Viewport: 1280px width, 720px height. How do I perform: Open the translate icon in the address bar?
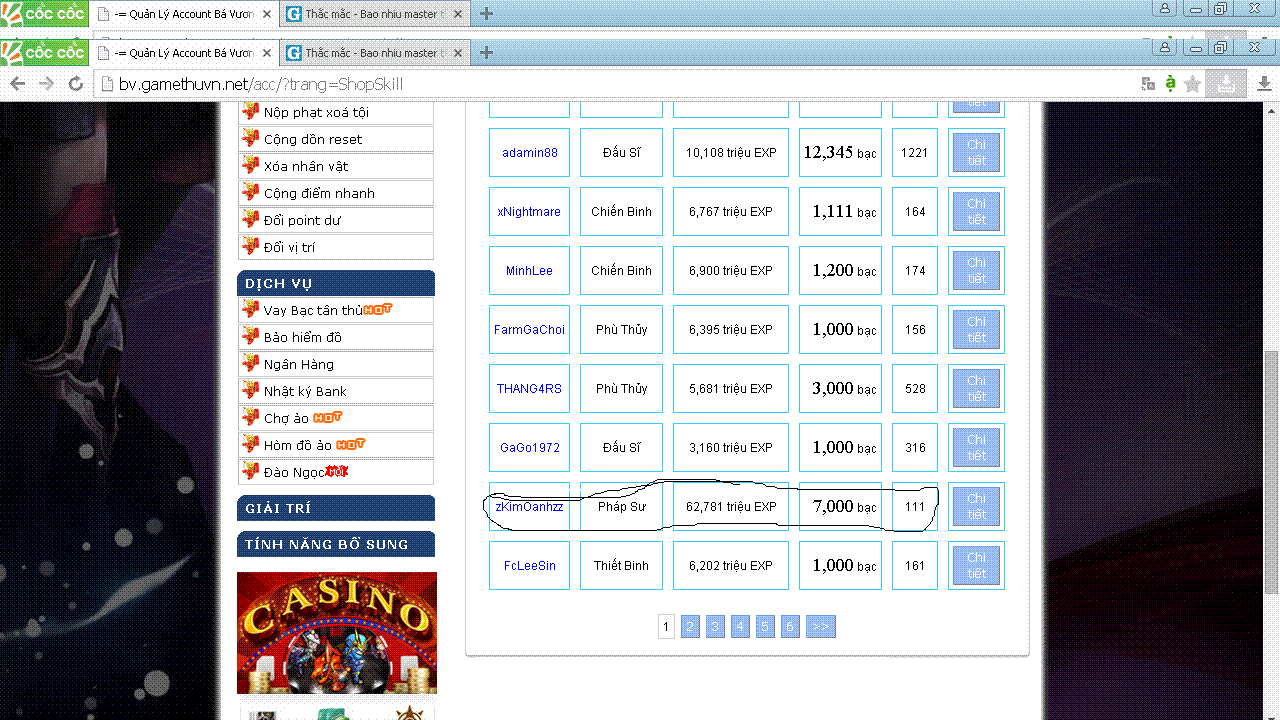point(1148,84)
